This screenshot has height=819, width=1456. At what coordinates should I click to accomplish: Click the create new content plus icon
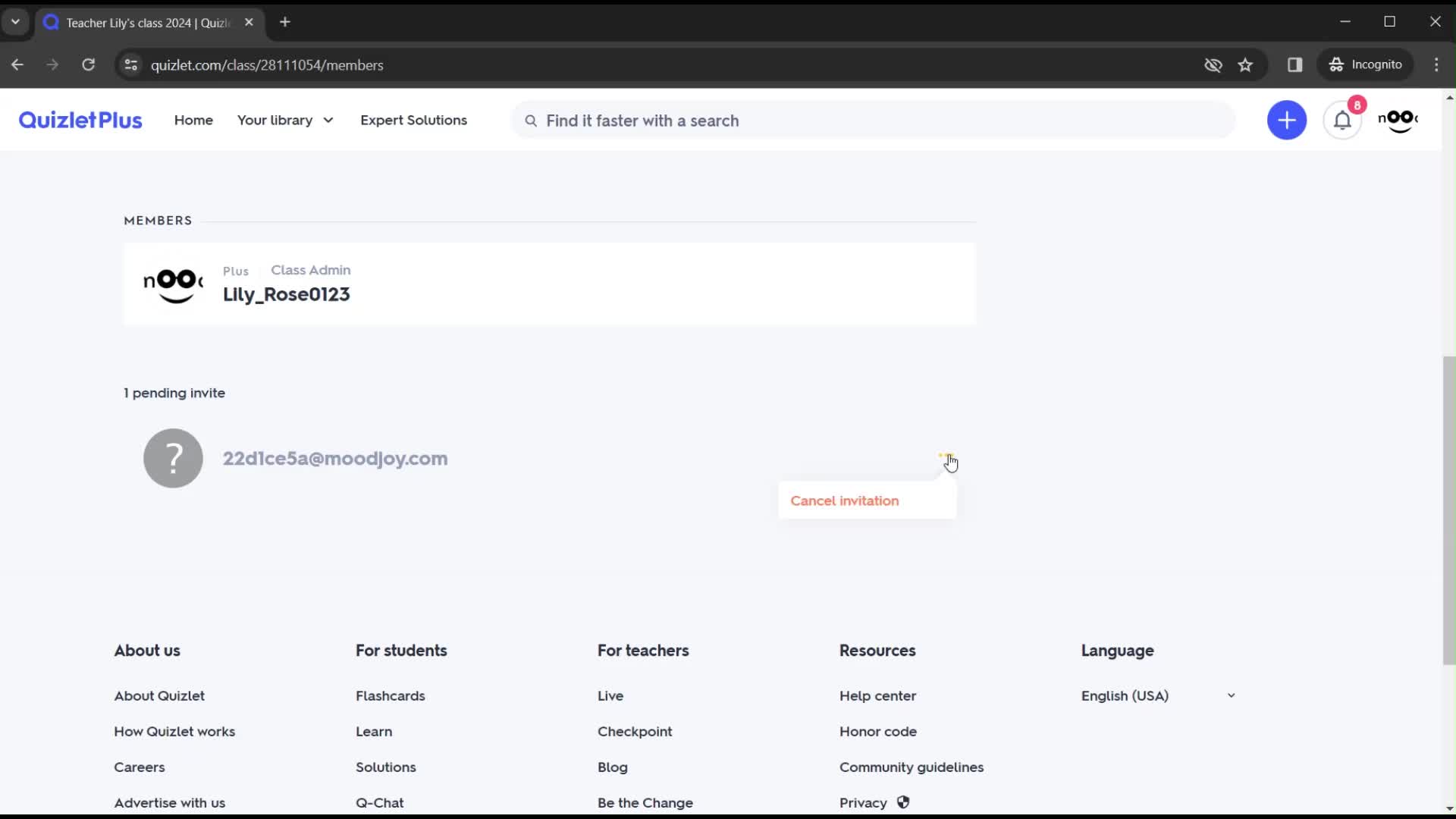click(1286, 120)
